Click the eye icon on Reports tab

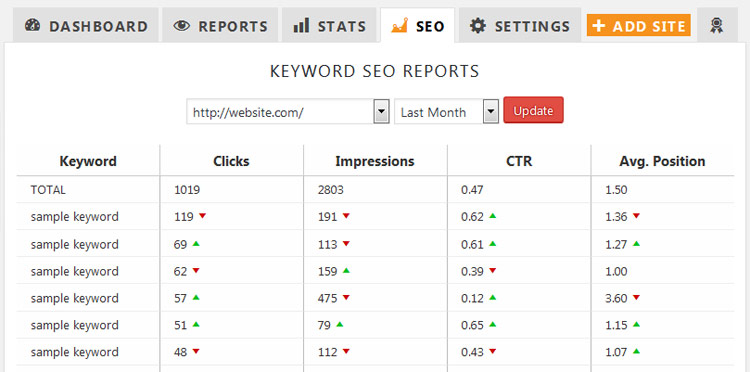[x=181, y=26]
